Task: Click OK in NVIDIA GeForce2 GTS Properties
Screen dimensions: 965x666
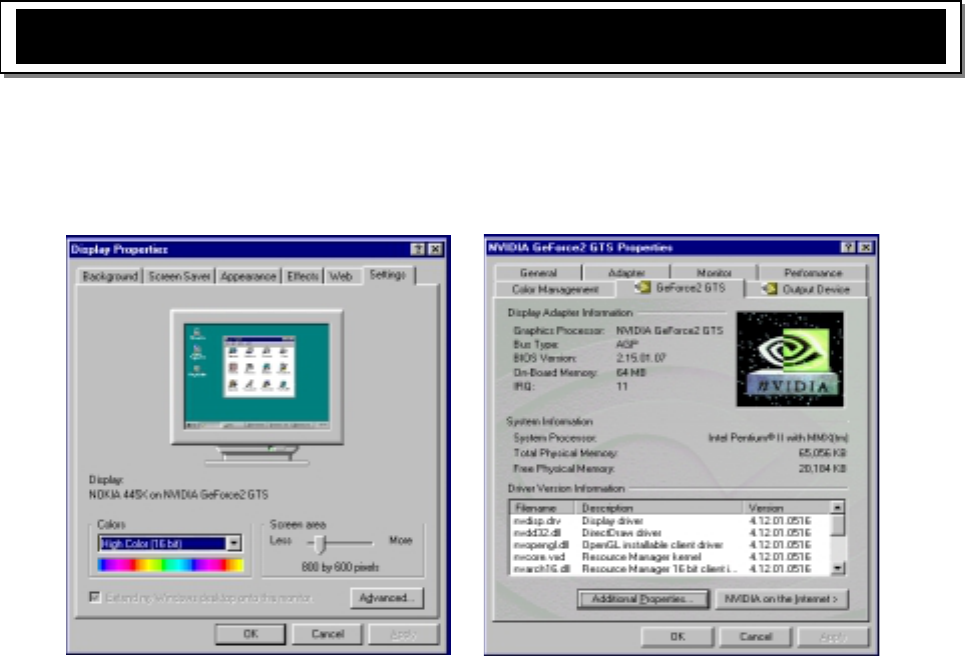Action: click(x=677, y=636)
